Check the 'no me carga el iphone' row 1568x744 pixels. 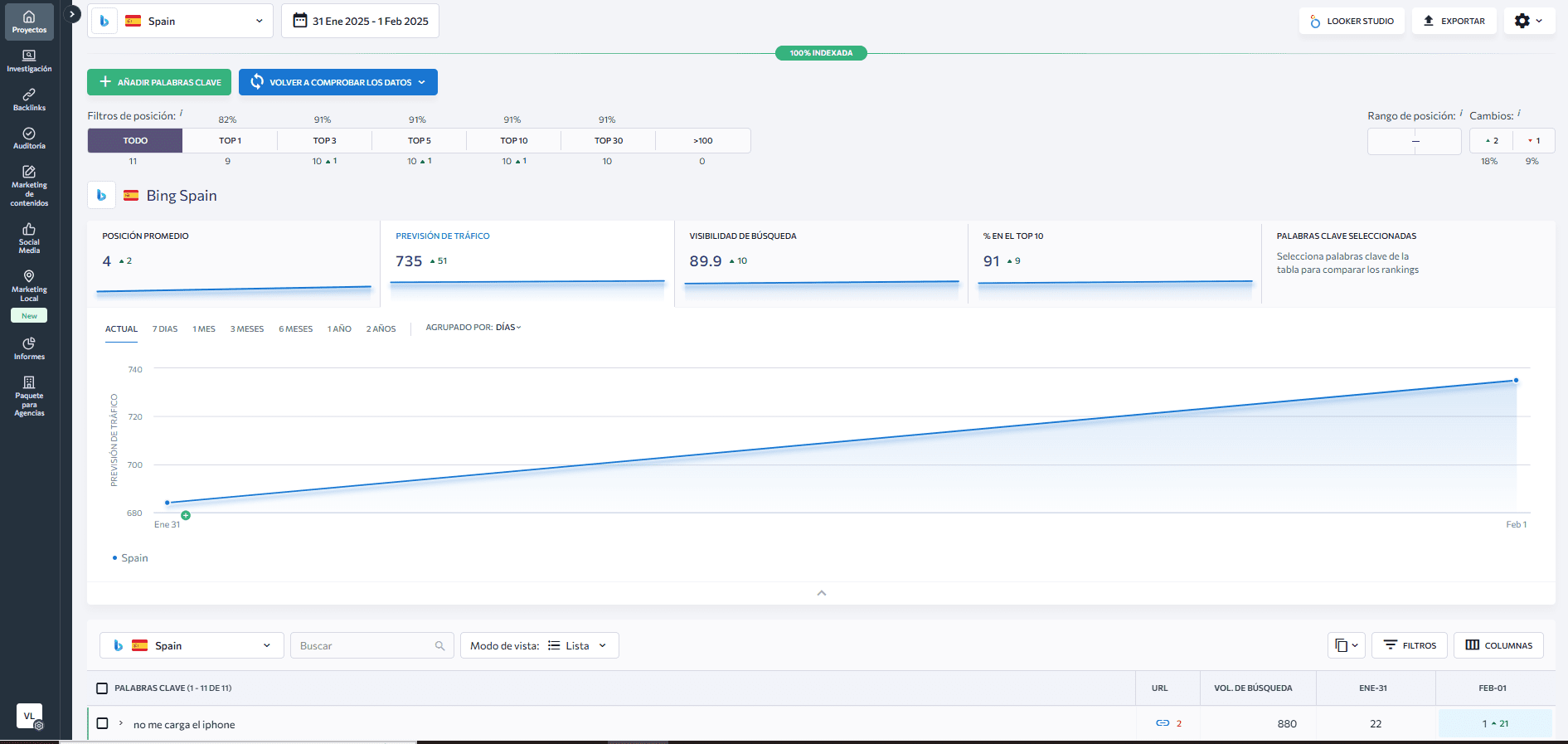(x=102, y=723)
